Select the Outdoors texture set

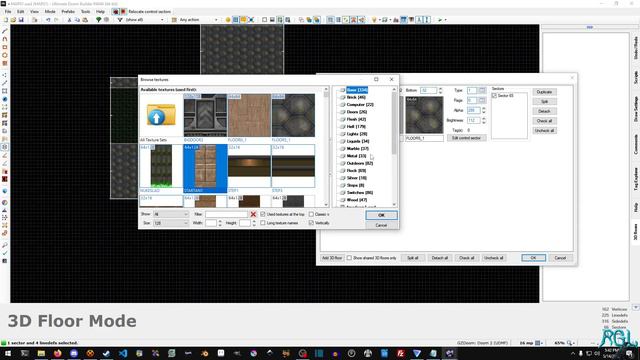tap(359, 163)
